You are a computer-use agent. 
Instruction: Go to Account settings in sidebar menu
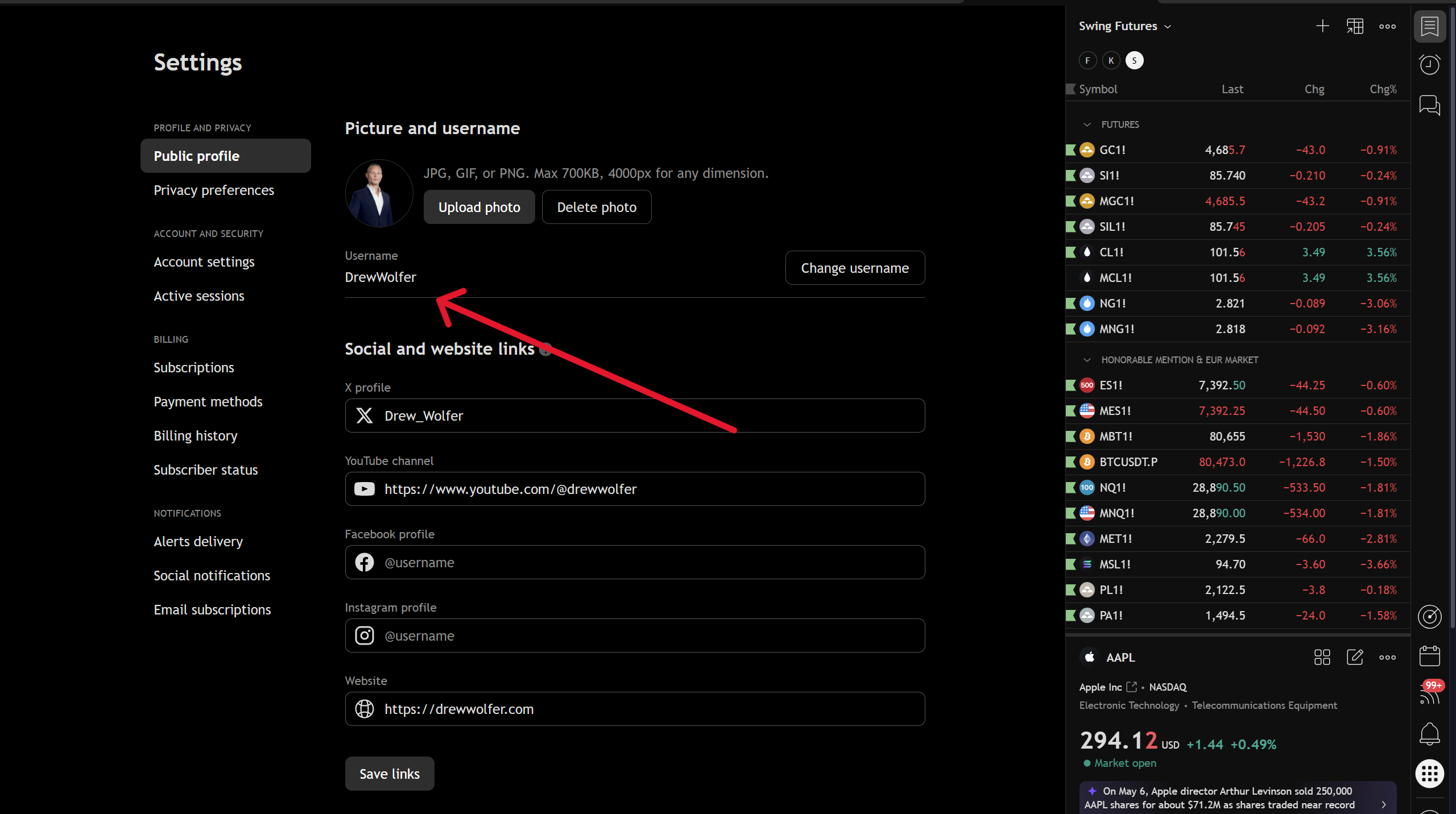[204, 262]
